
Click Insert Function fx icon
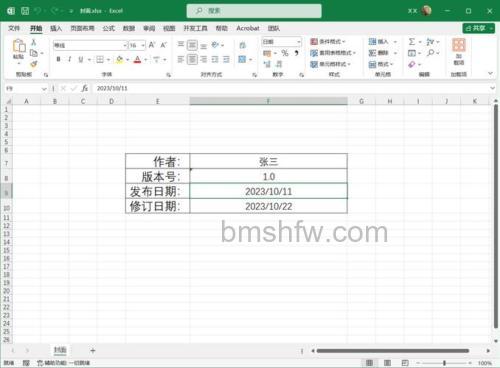coord(85,88)
